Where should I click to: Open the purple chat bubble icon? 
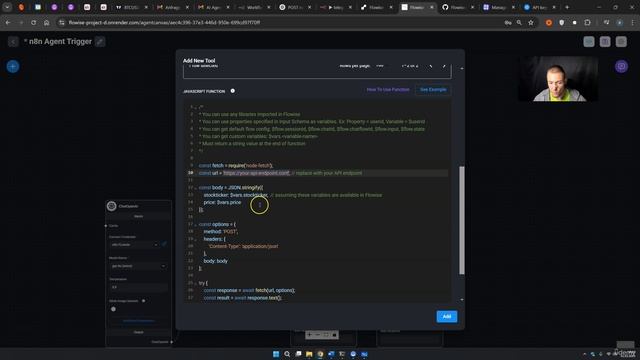[x=621, y=66]
